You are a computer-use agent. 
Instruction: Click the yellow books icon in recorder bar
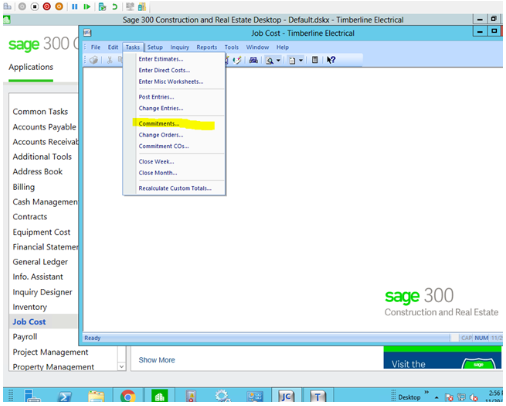pos(142,7)
